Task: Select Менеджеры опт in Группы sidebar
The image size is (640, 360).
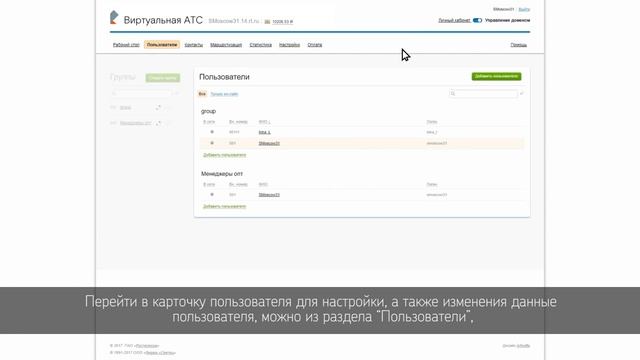Action: click(x=136, y=123)
